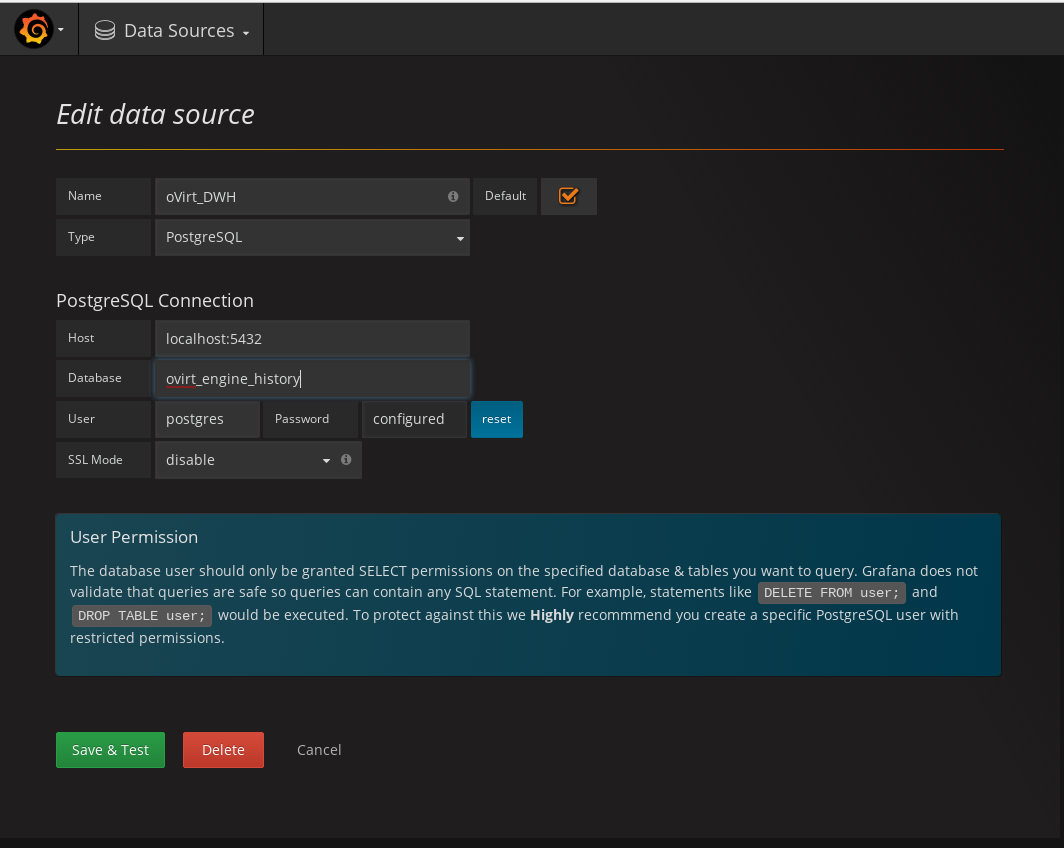Uncheck the Default data source checkbox
The width and height of the screenshot is (1064, 848).
click(x=568, y=196)
